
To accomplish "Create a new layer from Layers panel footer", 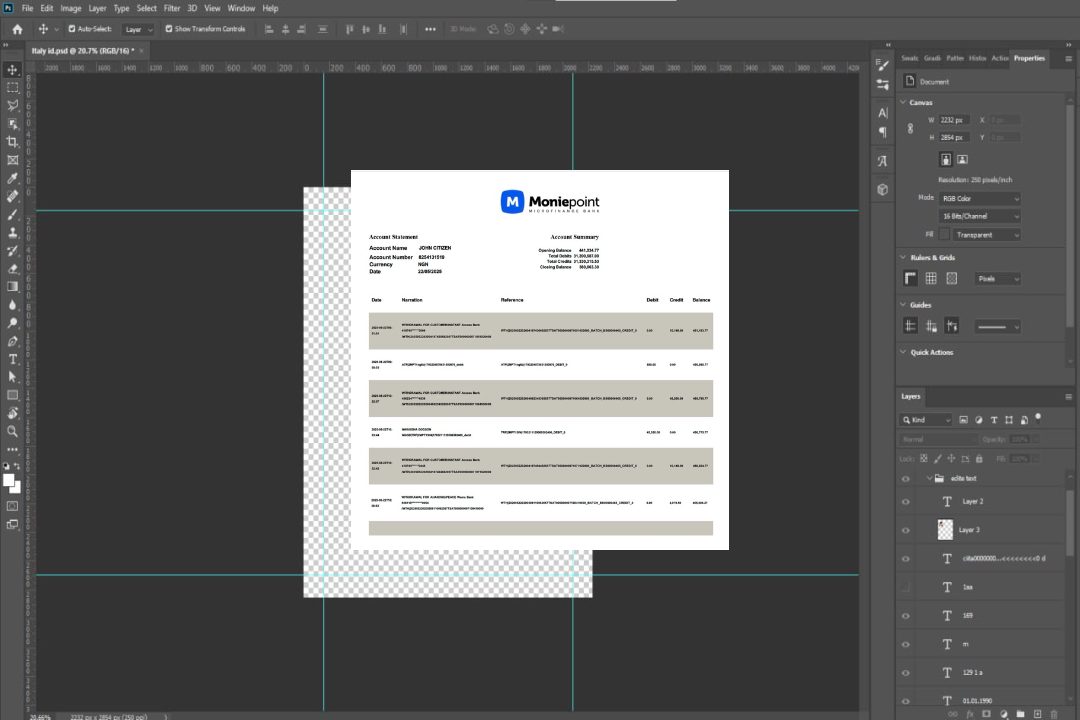I will pos(1036,713).
